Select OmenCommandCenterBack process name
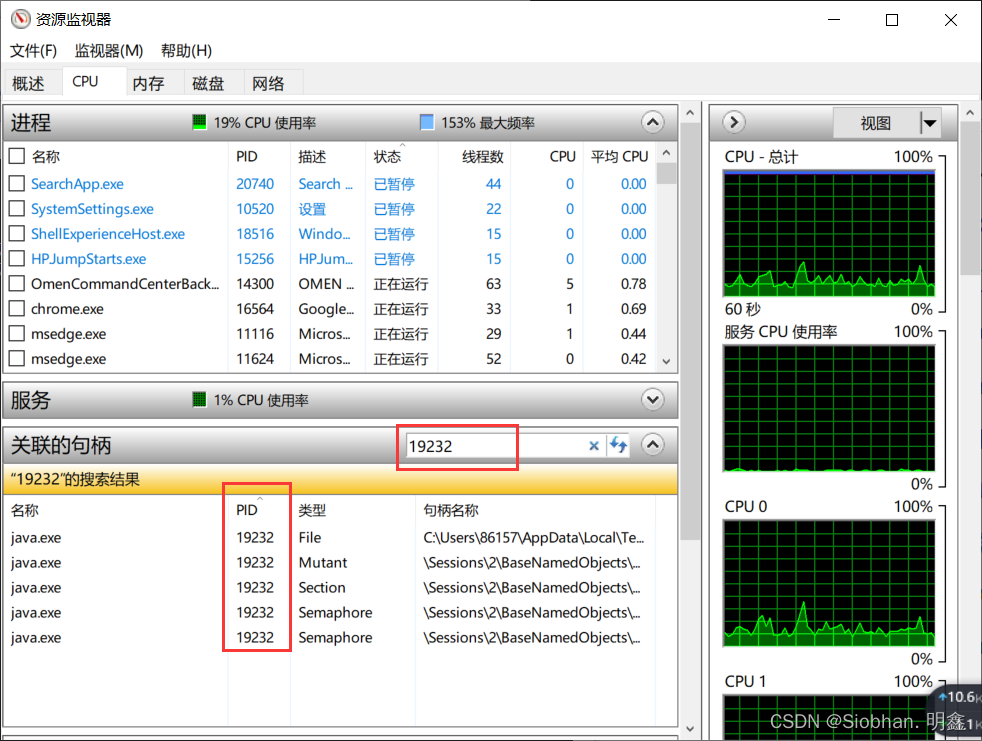The height and width of the screenshot is (741, 982). pyautogui.click(x=125, y=284)
